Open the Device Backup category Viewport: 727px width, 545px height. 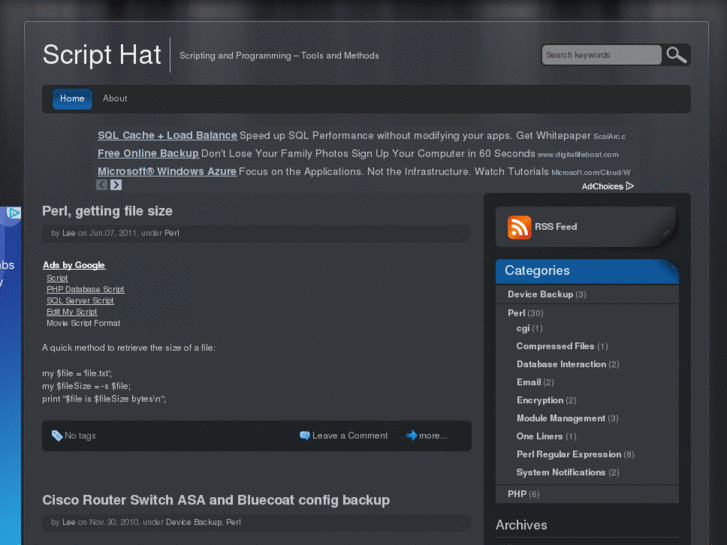tap(540, 295)
